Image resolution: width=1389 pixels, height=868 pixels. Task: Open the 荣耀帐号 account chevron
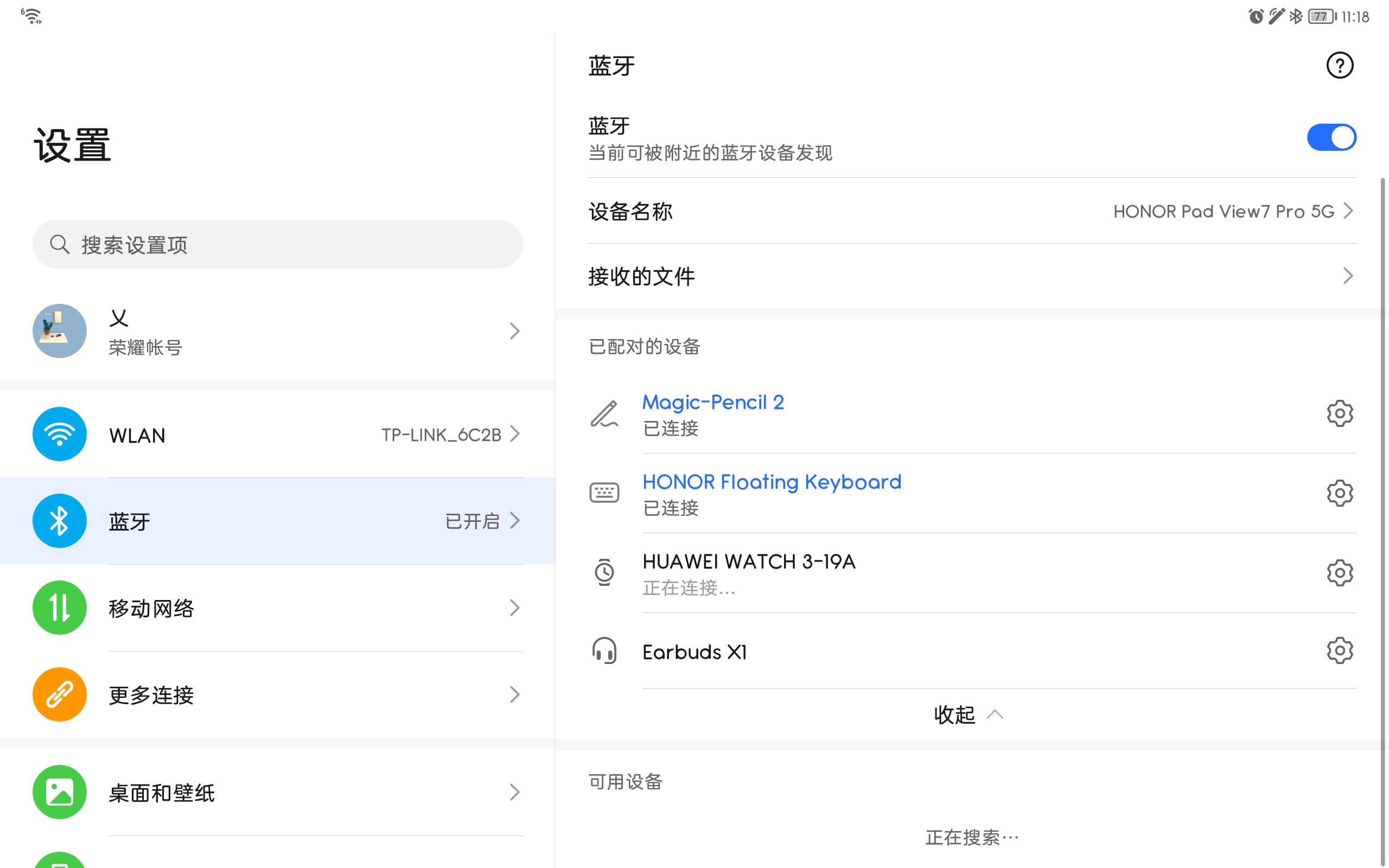[515, 331]
